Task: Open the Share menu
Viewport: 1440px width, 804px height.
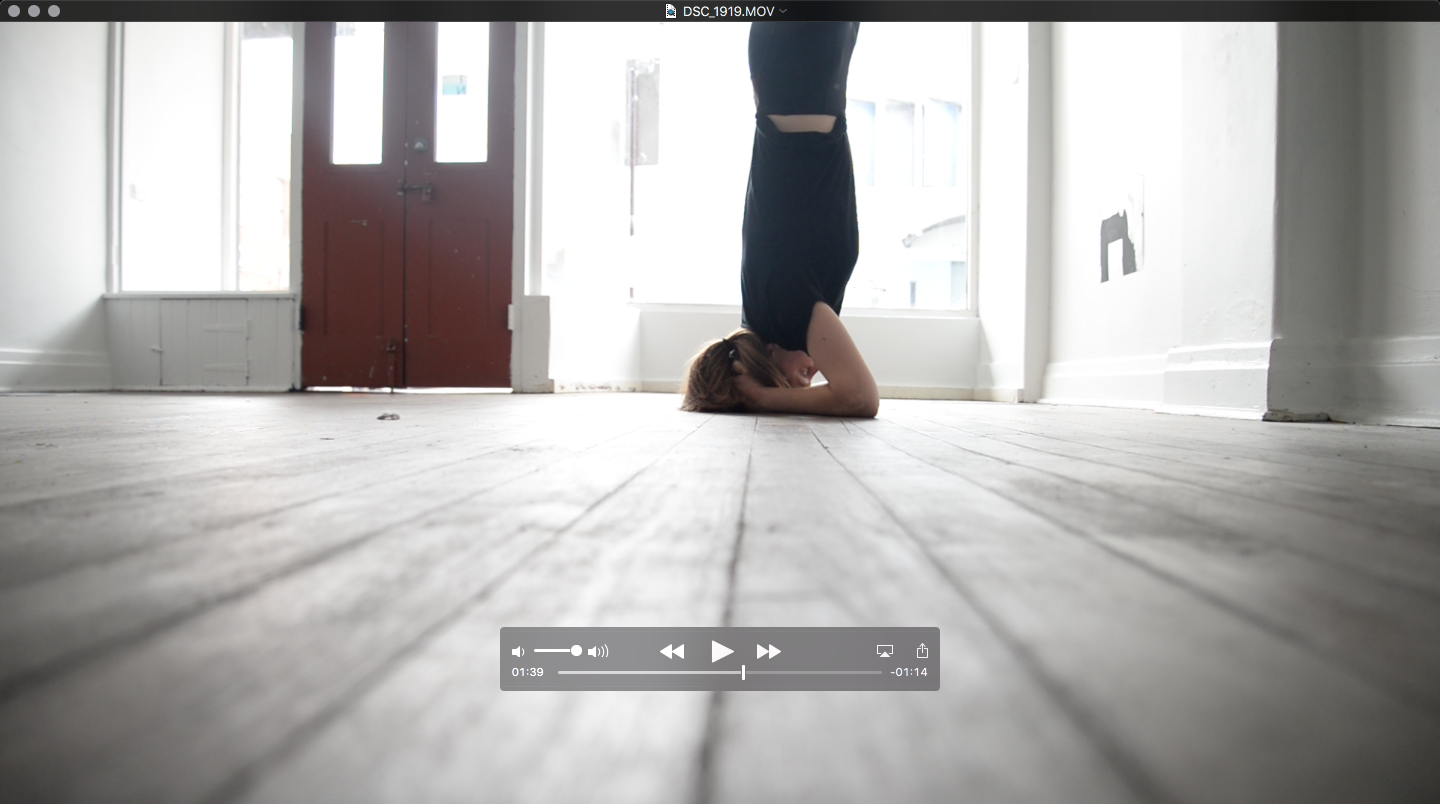Action: point(922,651)
